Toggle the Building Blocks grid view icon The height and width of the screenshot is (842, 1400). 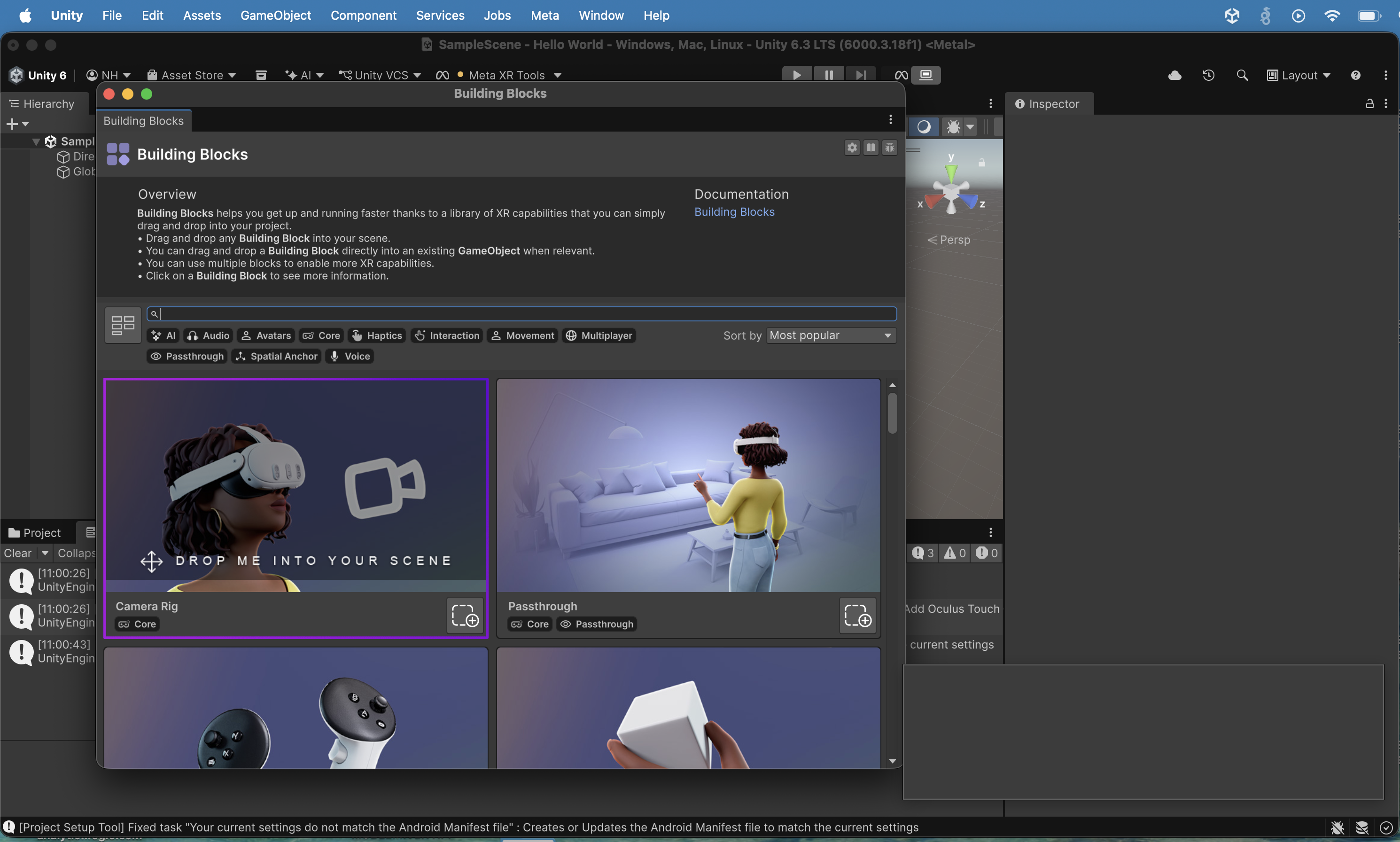tap(123, 325)
